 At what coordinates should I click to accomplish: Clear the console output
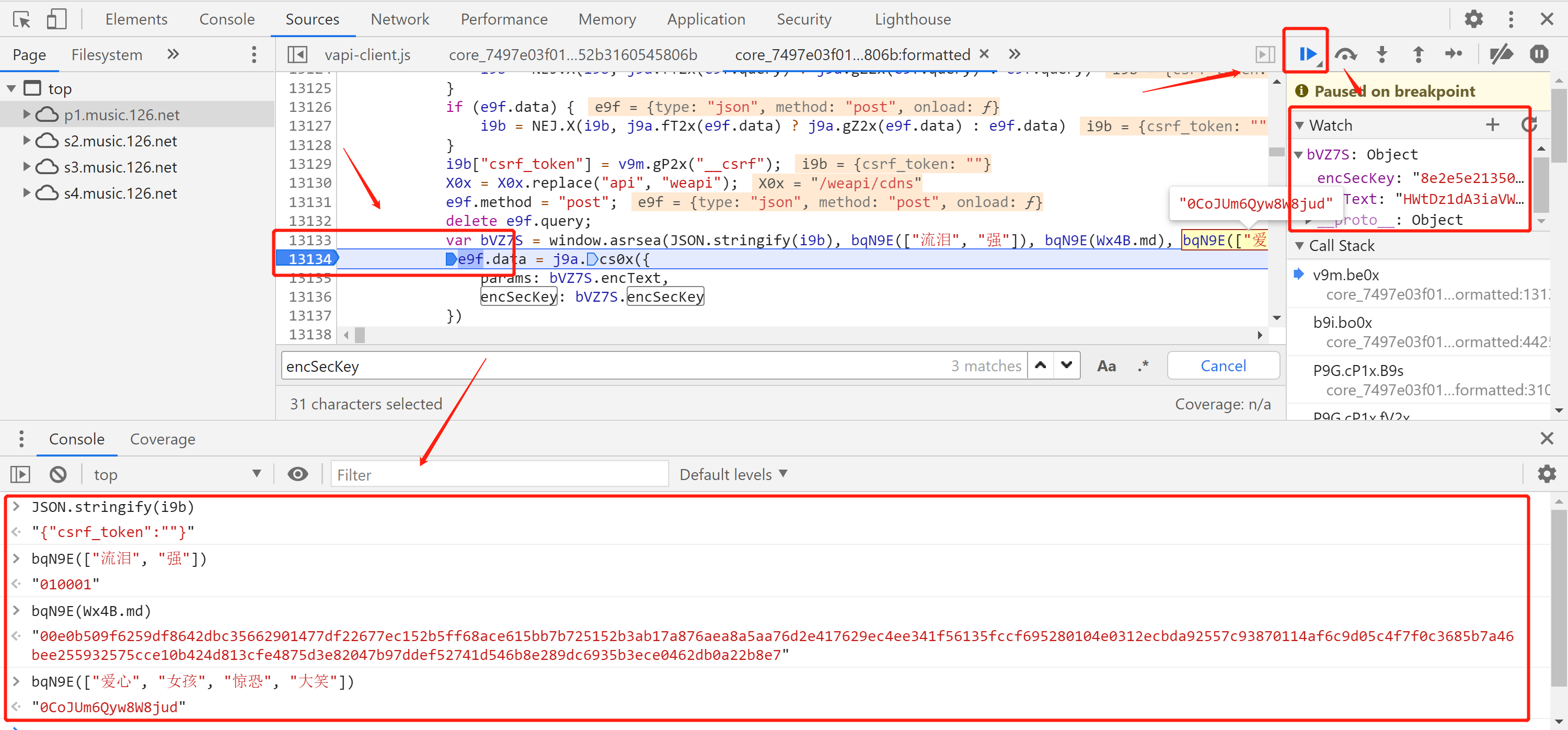pyautogui.click(x=58, y=474)
